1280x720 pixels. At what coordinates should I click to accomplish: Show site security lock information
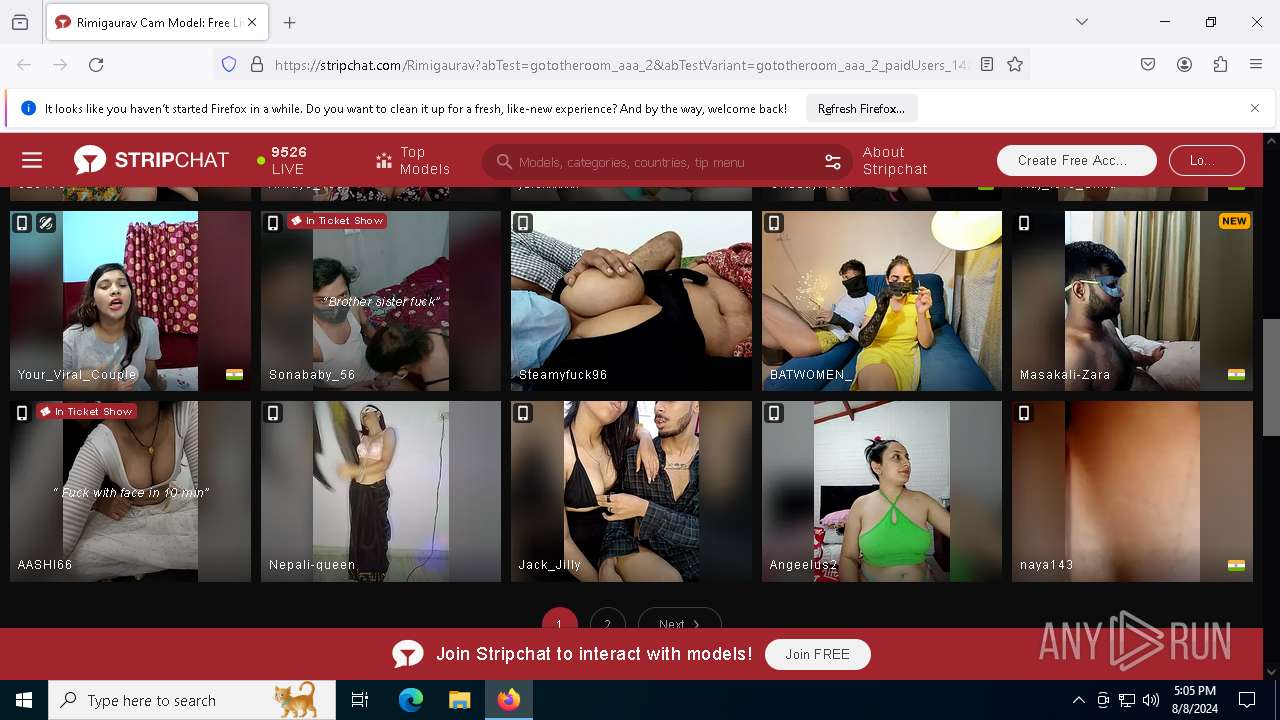[x=257, y=64]
